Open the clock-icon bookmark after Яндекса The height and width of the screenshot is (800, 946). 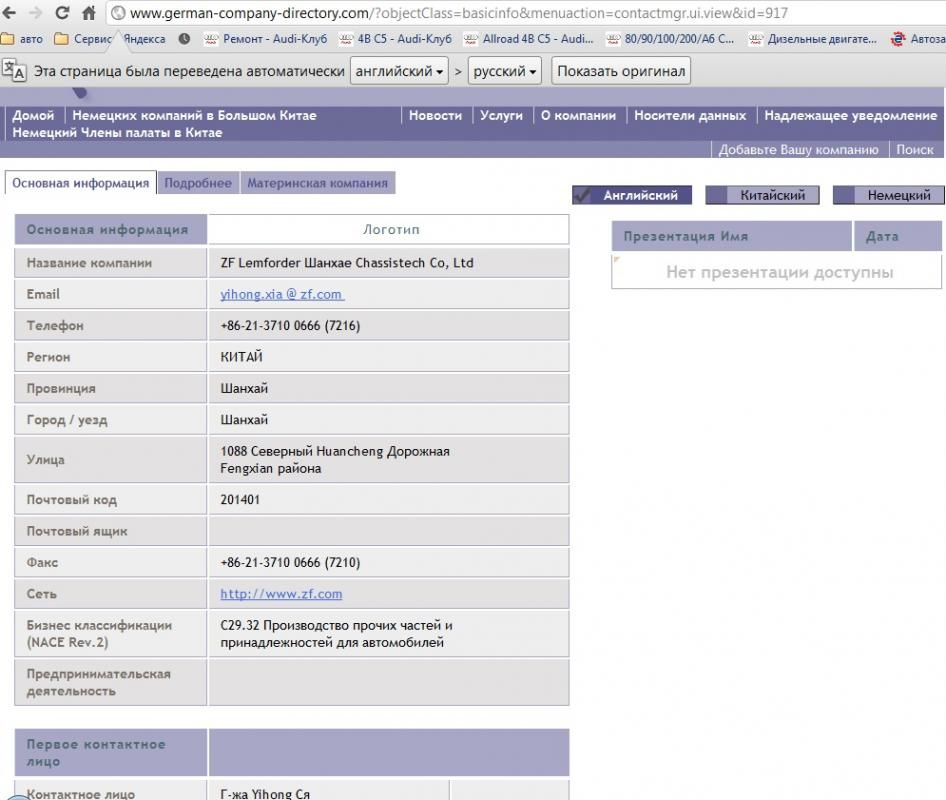(185, 39)
